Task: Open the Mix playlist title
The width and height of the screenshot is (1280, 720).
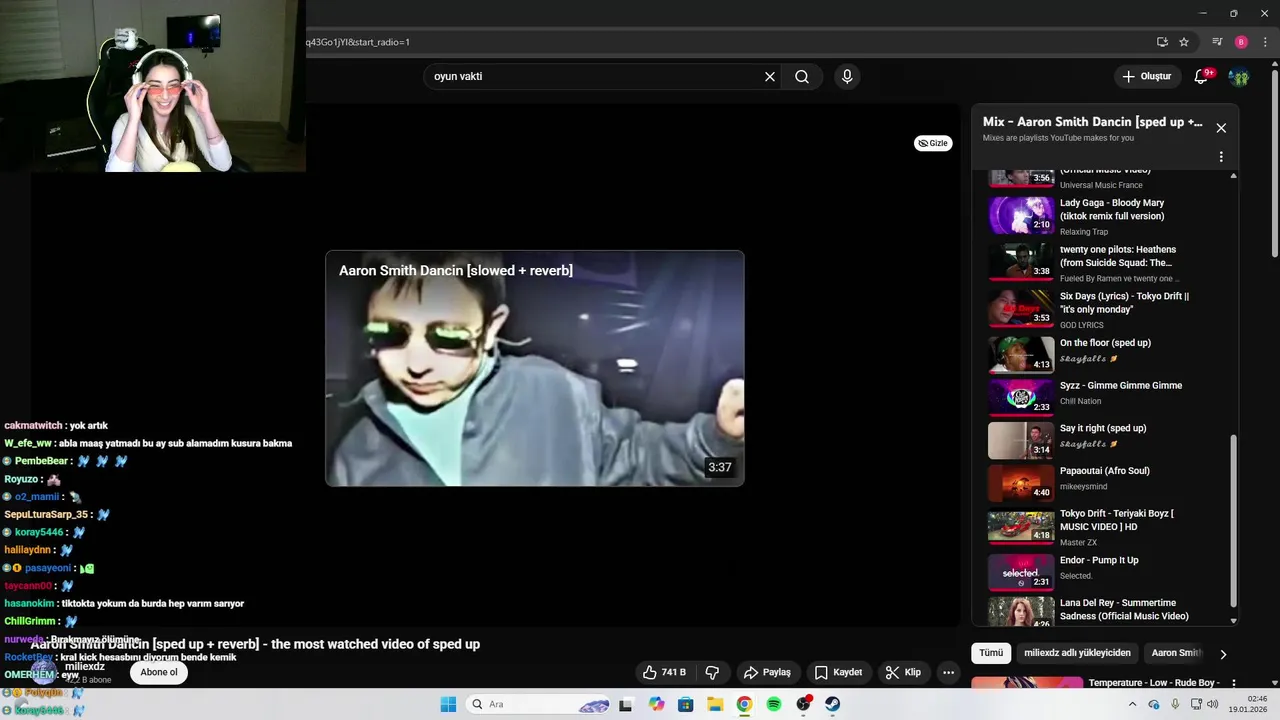Action: click(x=1093, y=122)
